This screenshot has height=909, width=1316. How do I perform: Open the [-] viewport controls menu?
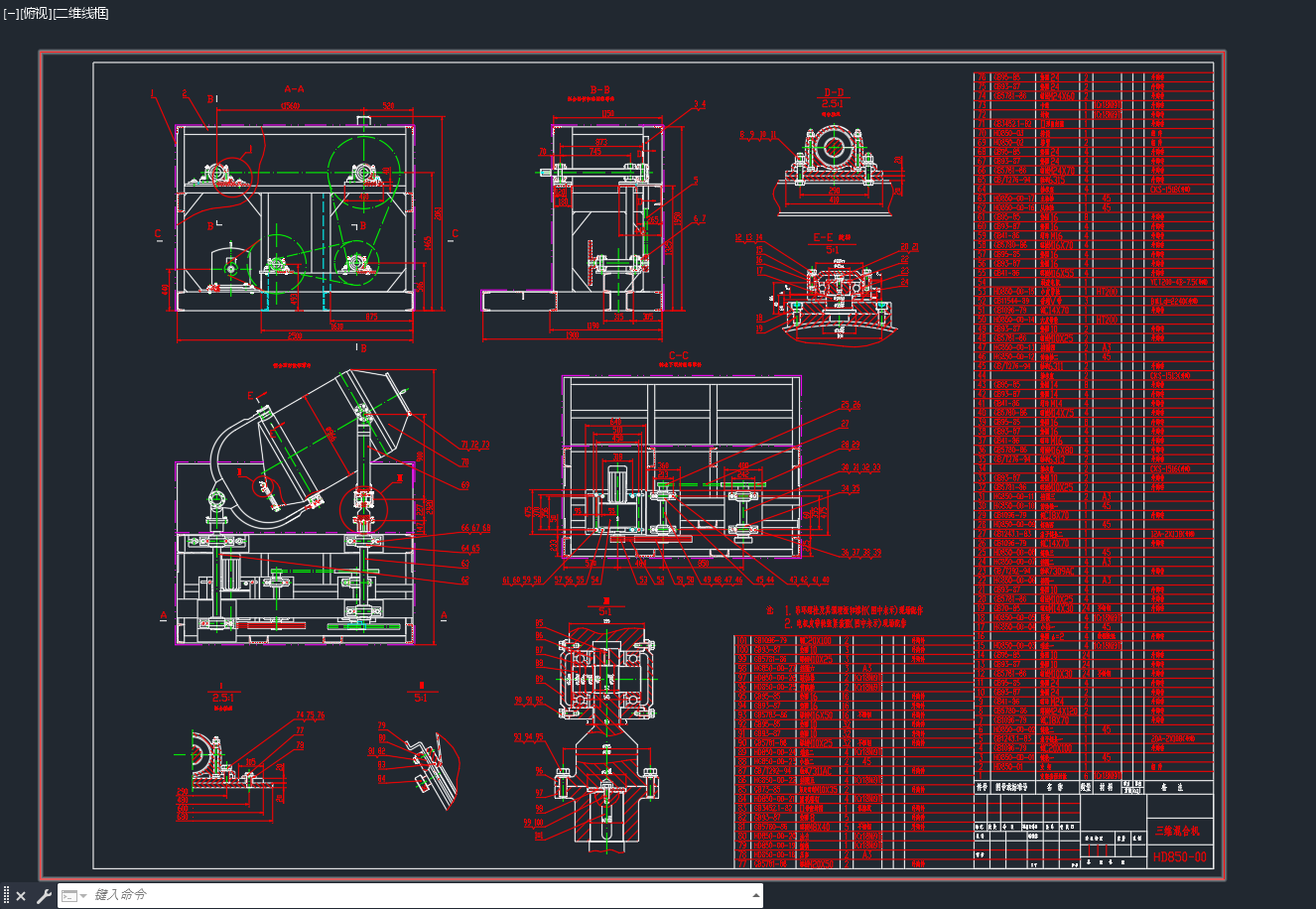click(x=11, y=13)
